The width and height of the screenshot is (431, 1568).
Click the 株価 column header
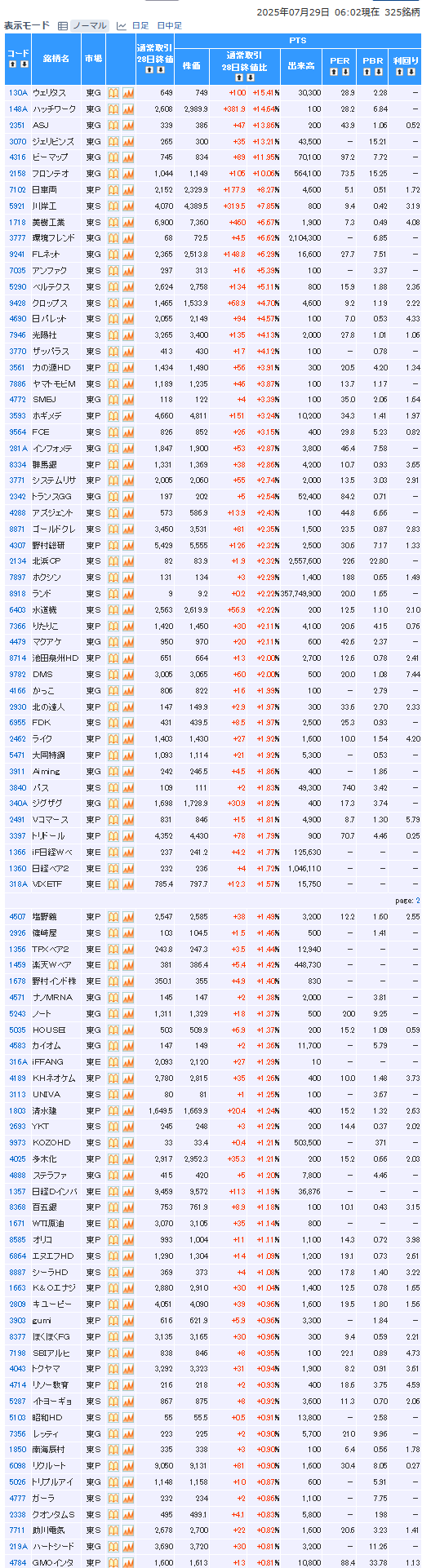tap(191, 66)
